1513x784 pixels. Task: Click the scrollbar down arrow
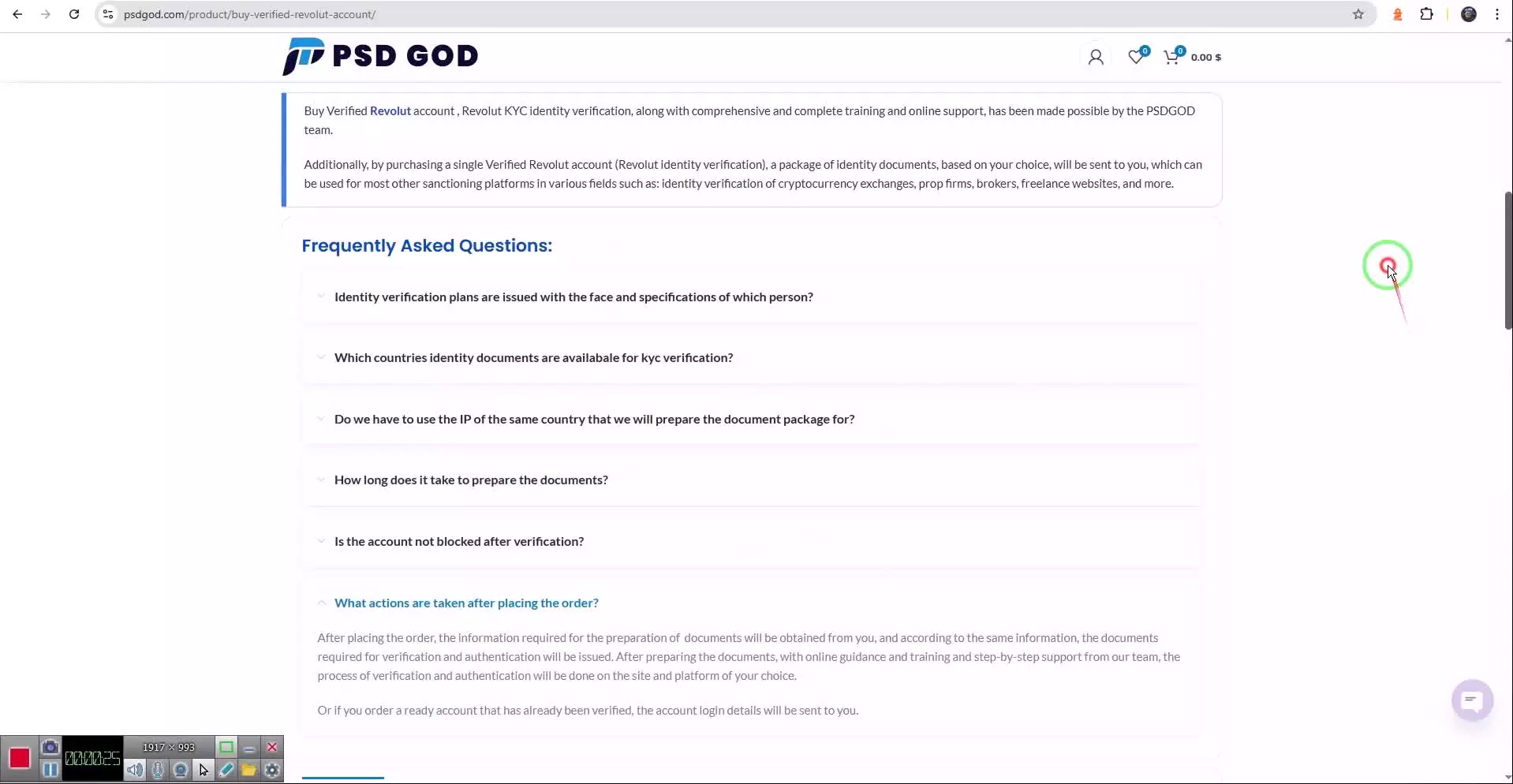click(x=1508, y=778)
